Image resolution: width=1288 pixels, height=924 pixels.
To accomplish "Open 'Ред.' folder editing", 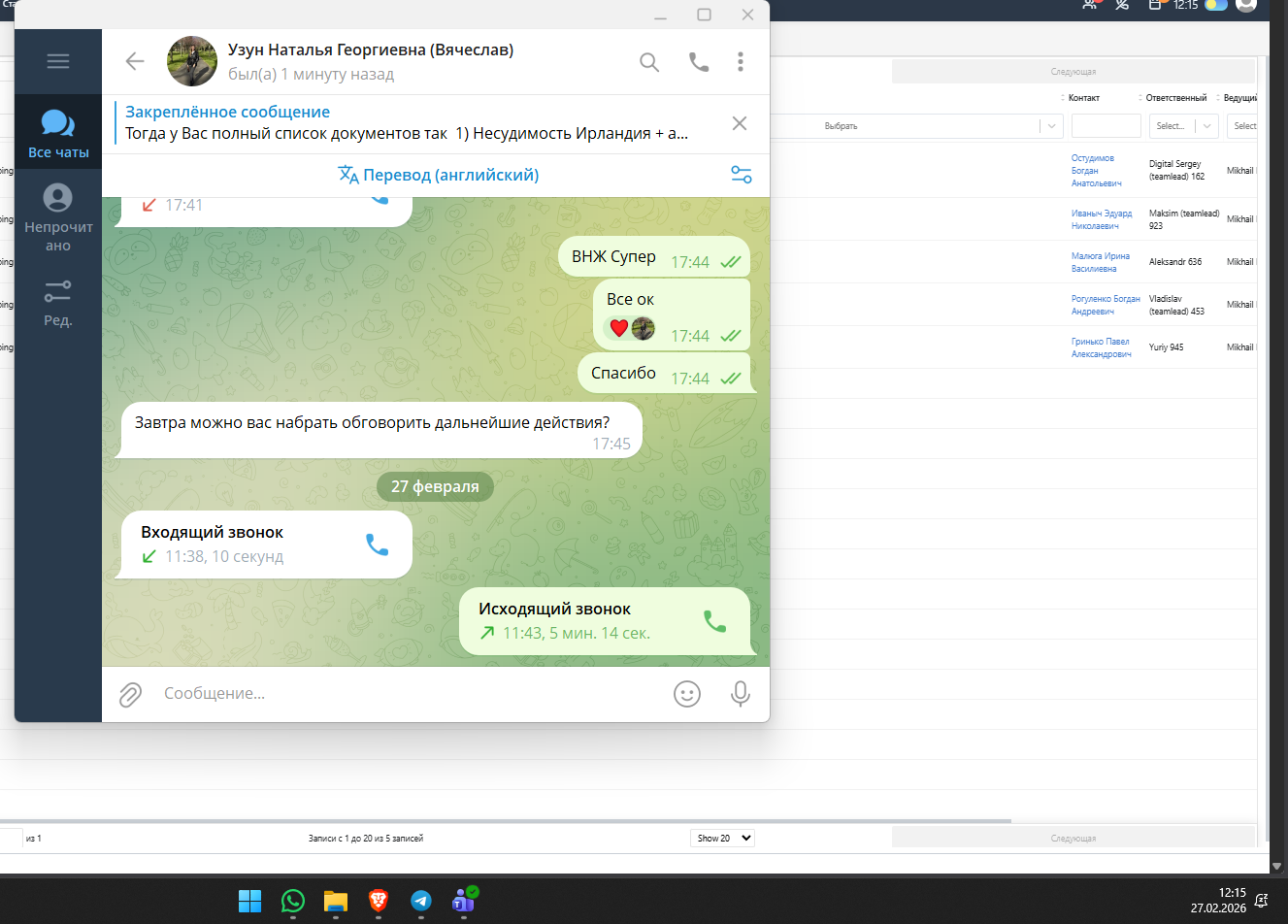I will click(x=58, y=303).
